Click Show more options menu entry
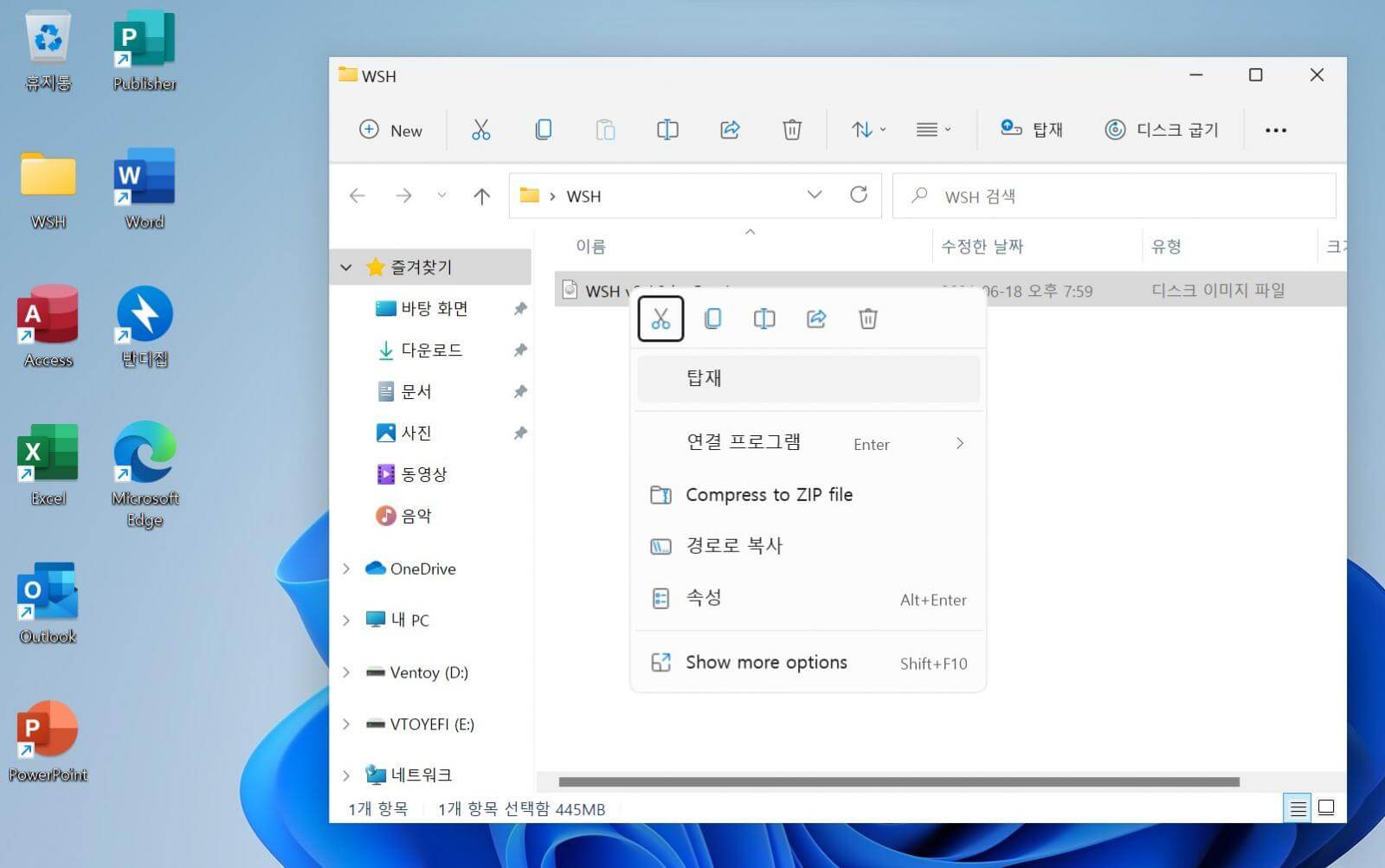The image size is (1385, 868). coord(808,663)
